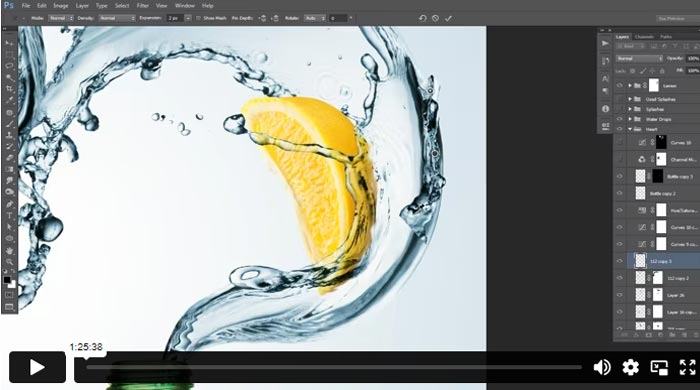Switch to the Channels tab
The width and height of the screenshot is (700, 390).
(644, 37)
